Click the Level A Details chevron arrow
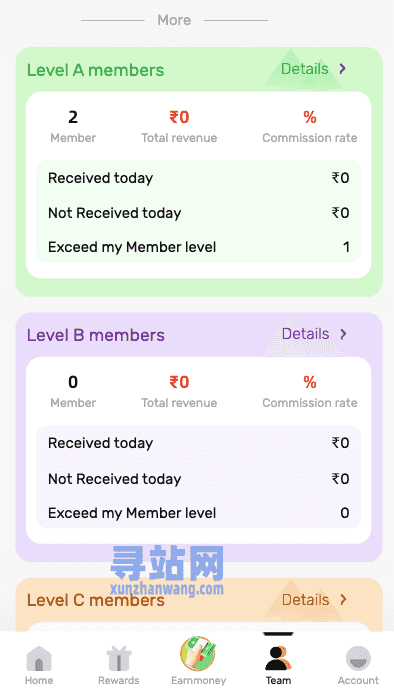The width and height of the screenshot is (394, 688). click(343, 69)
